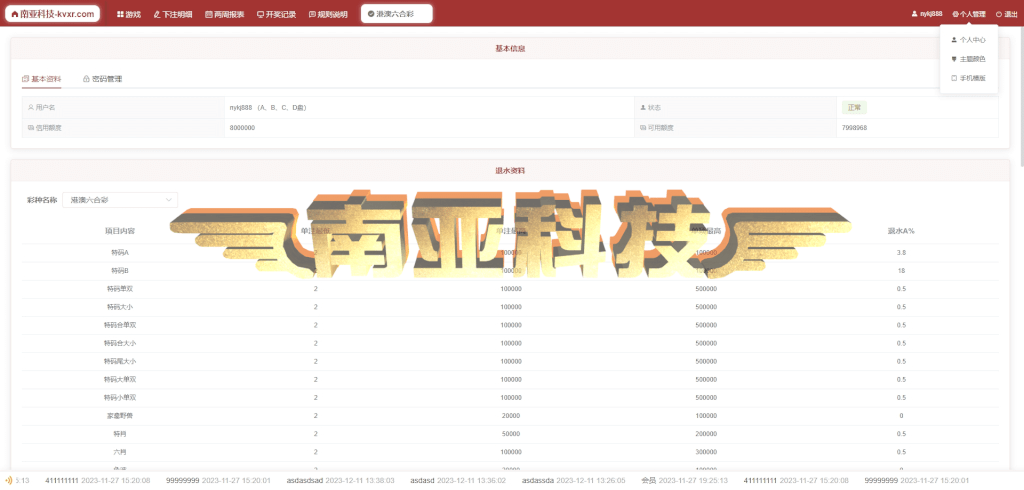Click the 特码尾大小 row name
This screenshot has width=1024, height=490.
120,361
